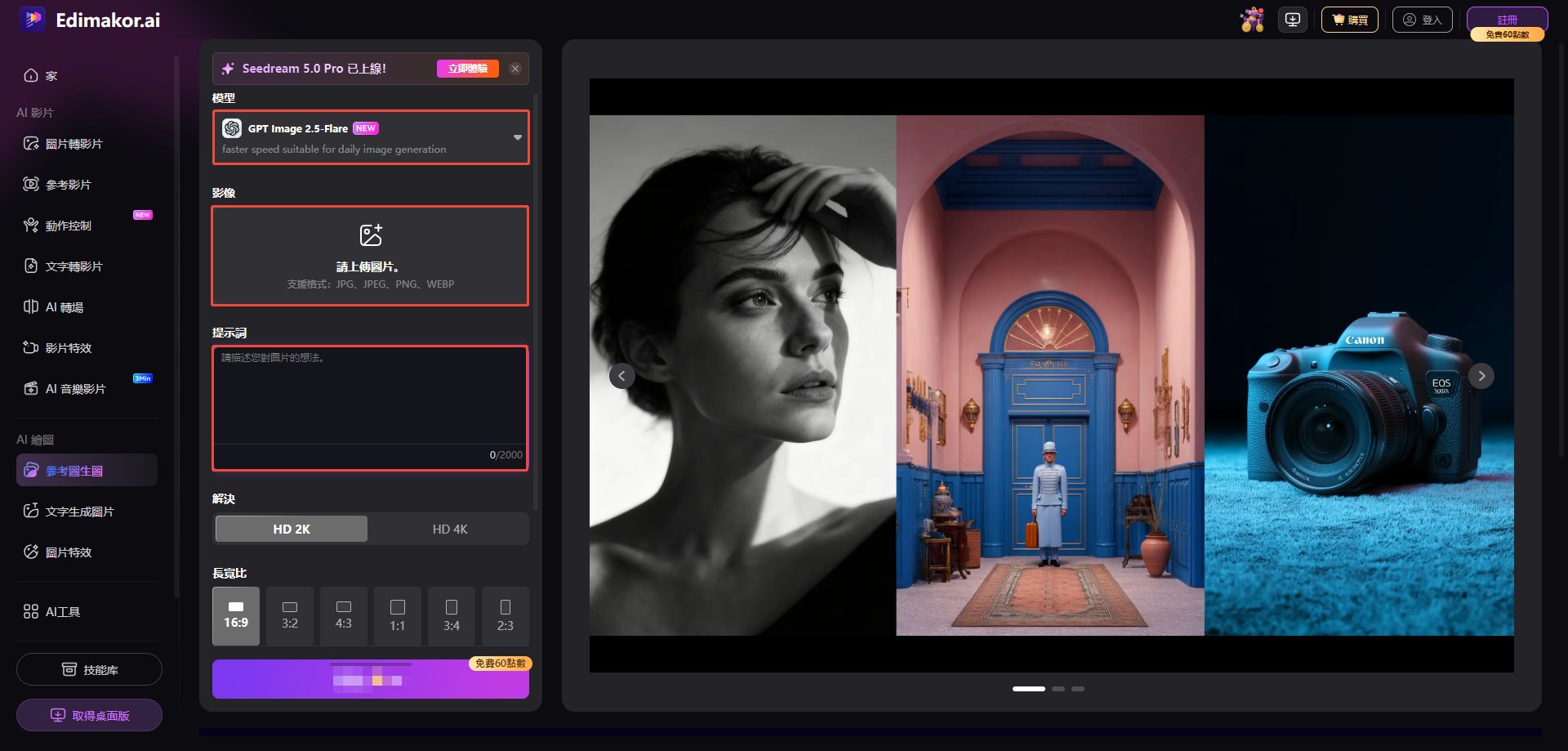Click the 免費60點數 badge under register

pyautogui.click(x=1508, y=34)
